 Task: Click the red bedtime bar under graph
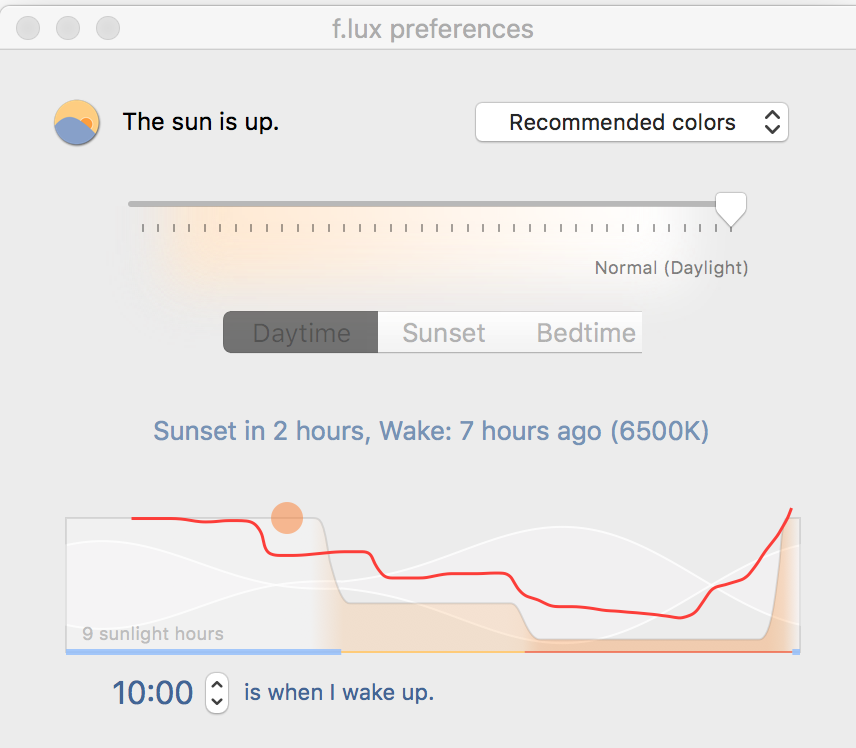(658, 652)
